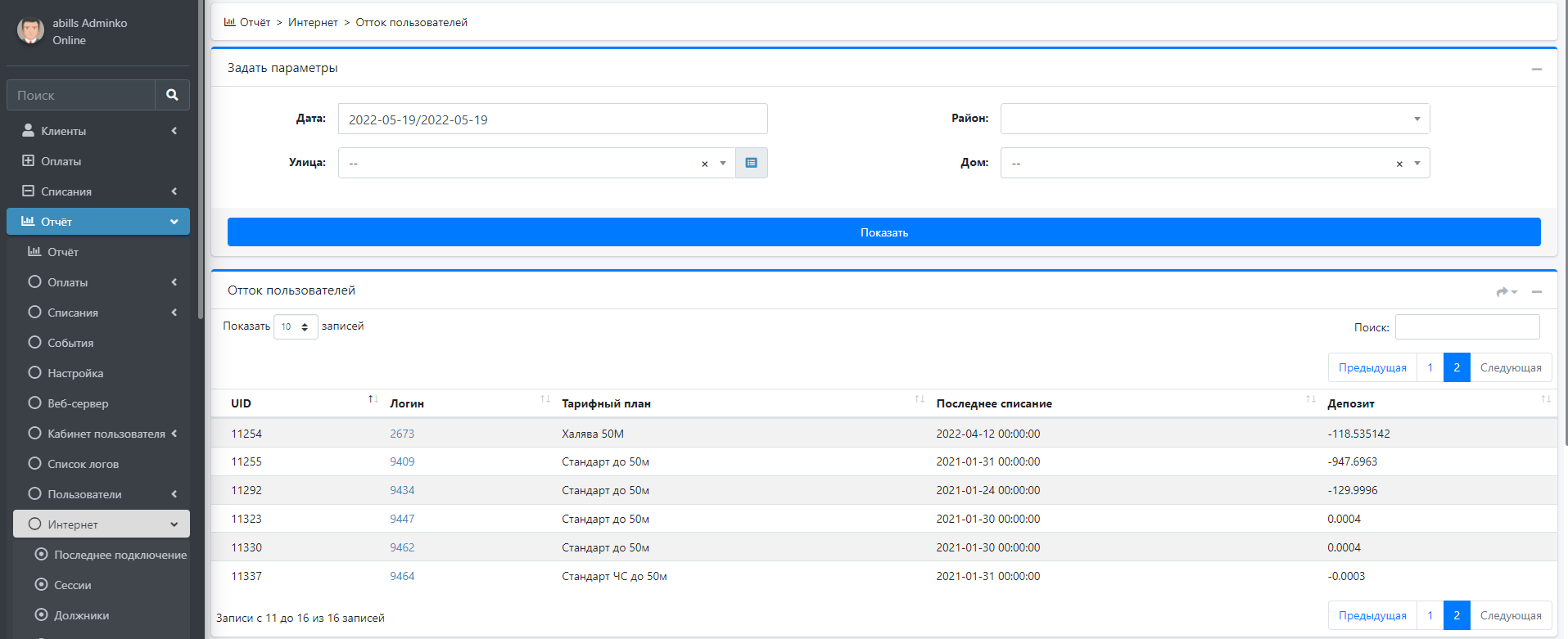This screenshot has height=639, width=1568.
Task: Open Сессии in the Интернет submenu
Action: tap(72, 585)
